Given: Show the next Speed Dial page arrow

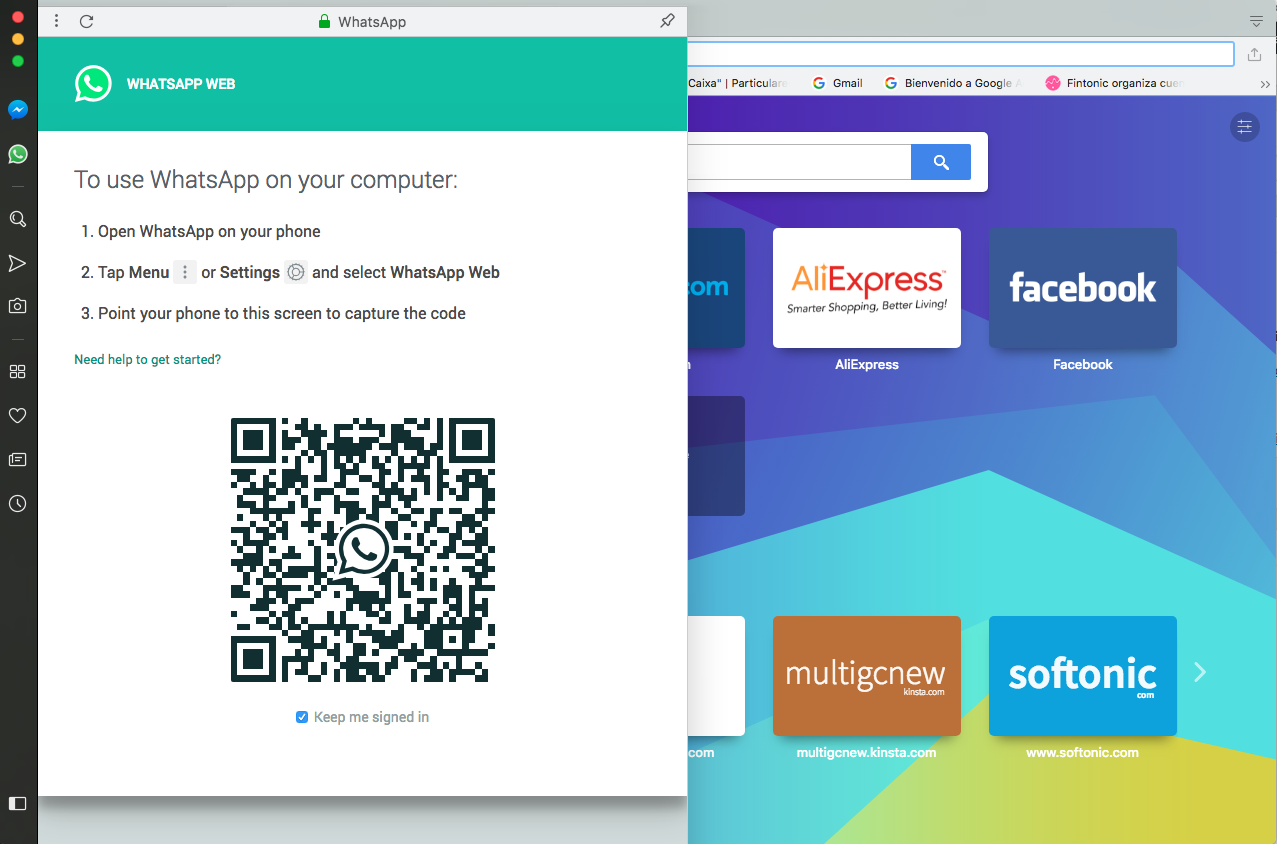Looking at the screenshot, I should pos(1200,672).
